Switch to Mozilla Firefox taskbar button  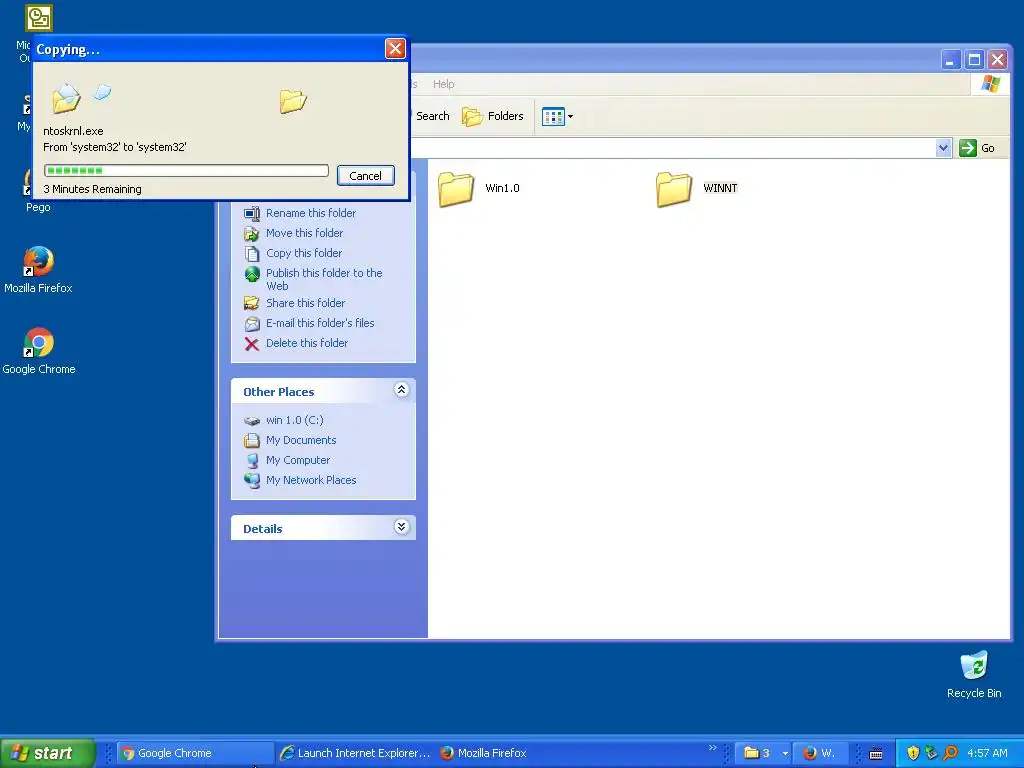pos(483,753)
